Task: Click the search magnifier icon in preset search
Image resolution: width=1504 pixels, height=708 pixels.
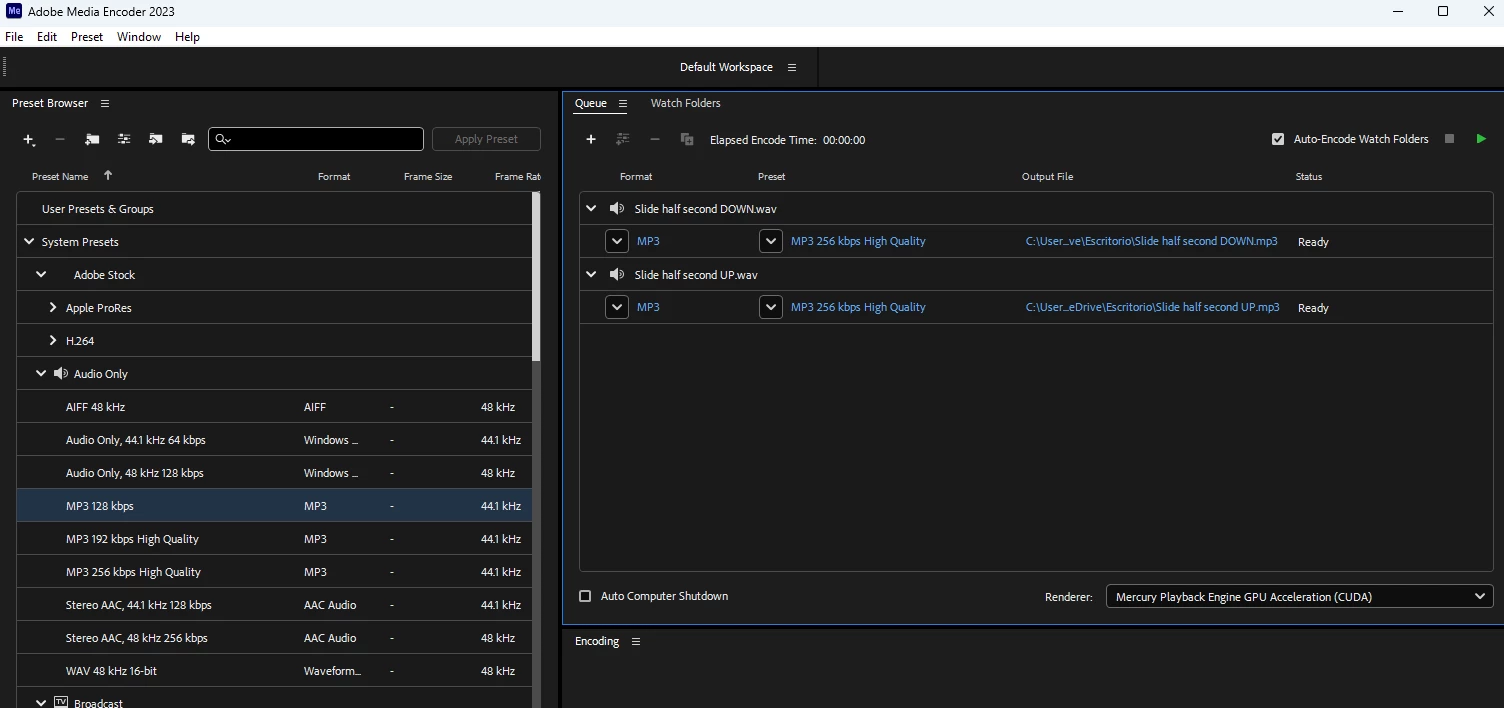Action: click(222, 140)
